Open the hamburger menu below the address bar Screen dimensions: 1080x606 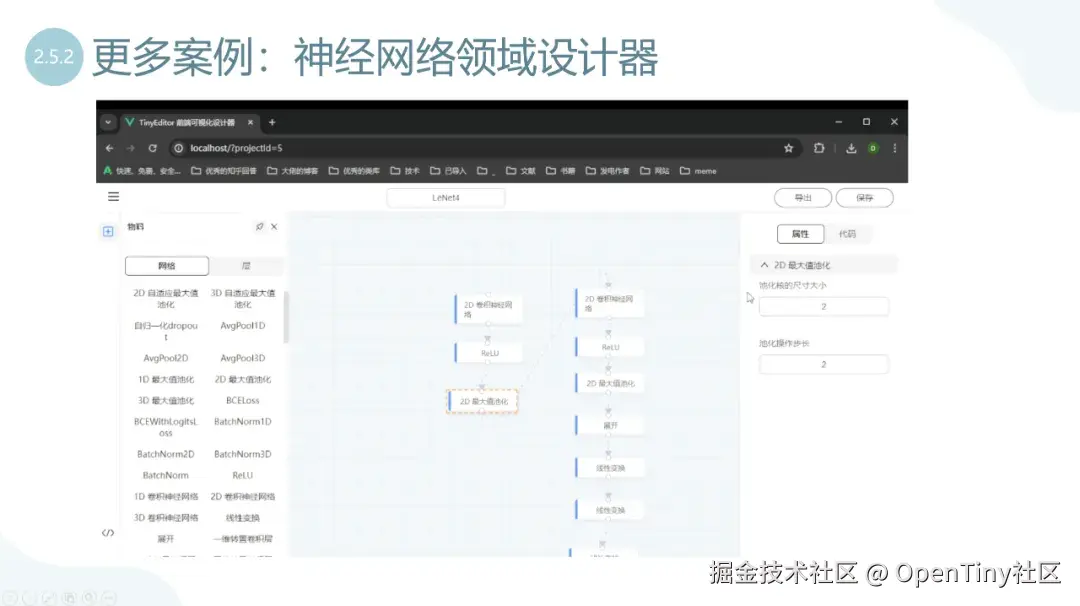click(113, 196)
